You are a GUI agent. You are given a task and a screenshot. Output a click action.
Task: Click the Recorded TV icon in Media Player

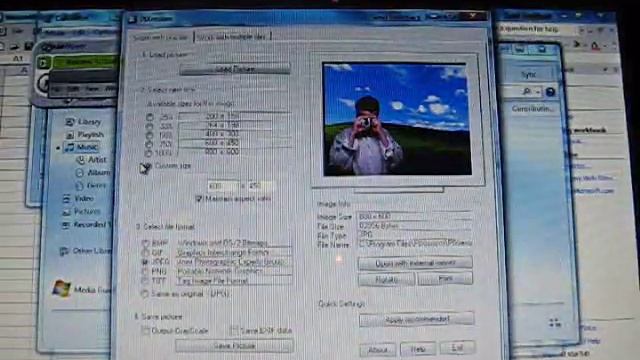(66, 225)
